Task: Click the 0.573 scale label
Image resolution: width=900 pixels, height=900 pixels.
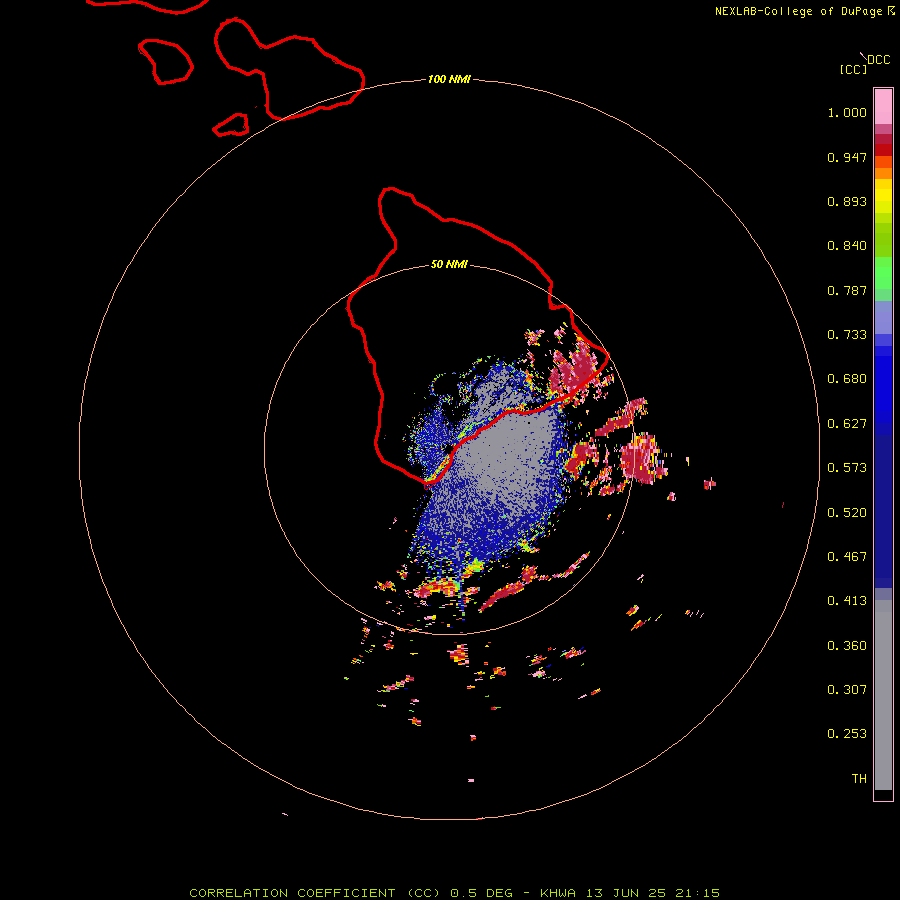Action: coord(847,468)
